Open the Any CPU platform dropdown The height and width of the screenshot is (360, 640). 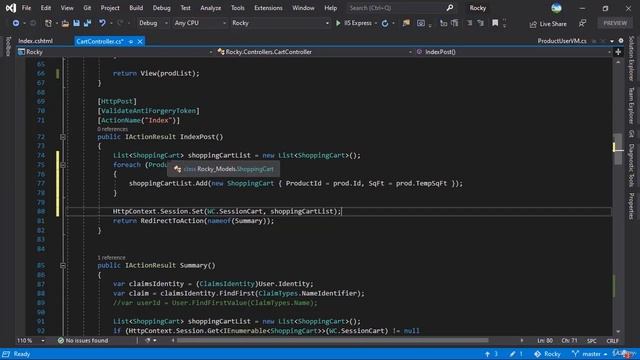[x=200, y=23]
